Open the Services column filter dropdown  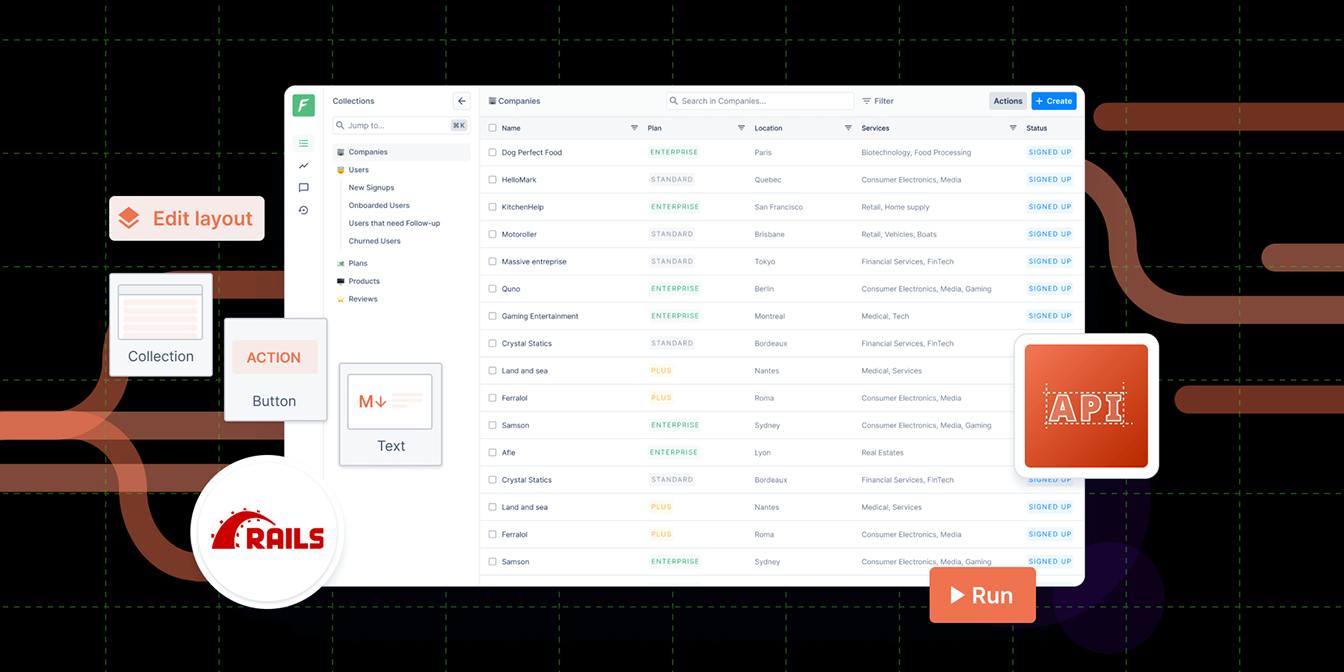1013,128
